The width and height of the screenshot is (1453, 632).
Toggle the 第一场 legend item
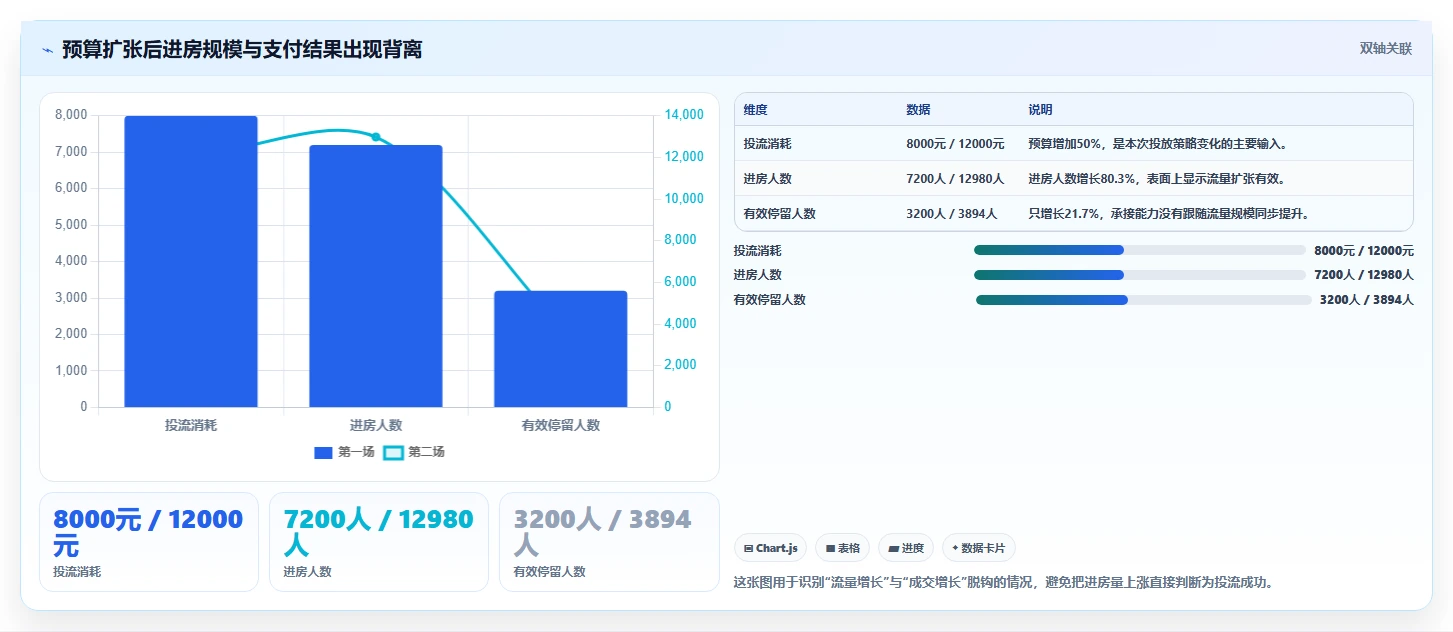[344, 452]
